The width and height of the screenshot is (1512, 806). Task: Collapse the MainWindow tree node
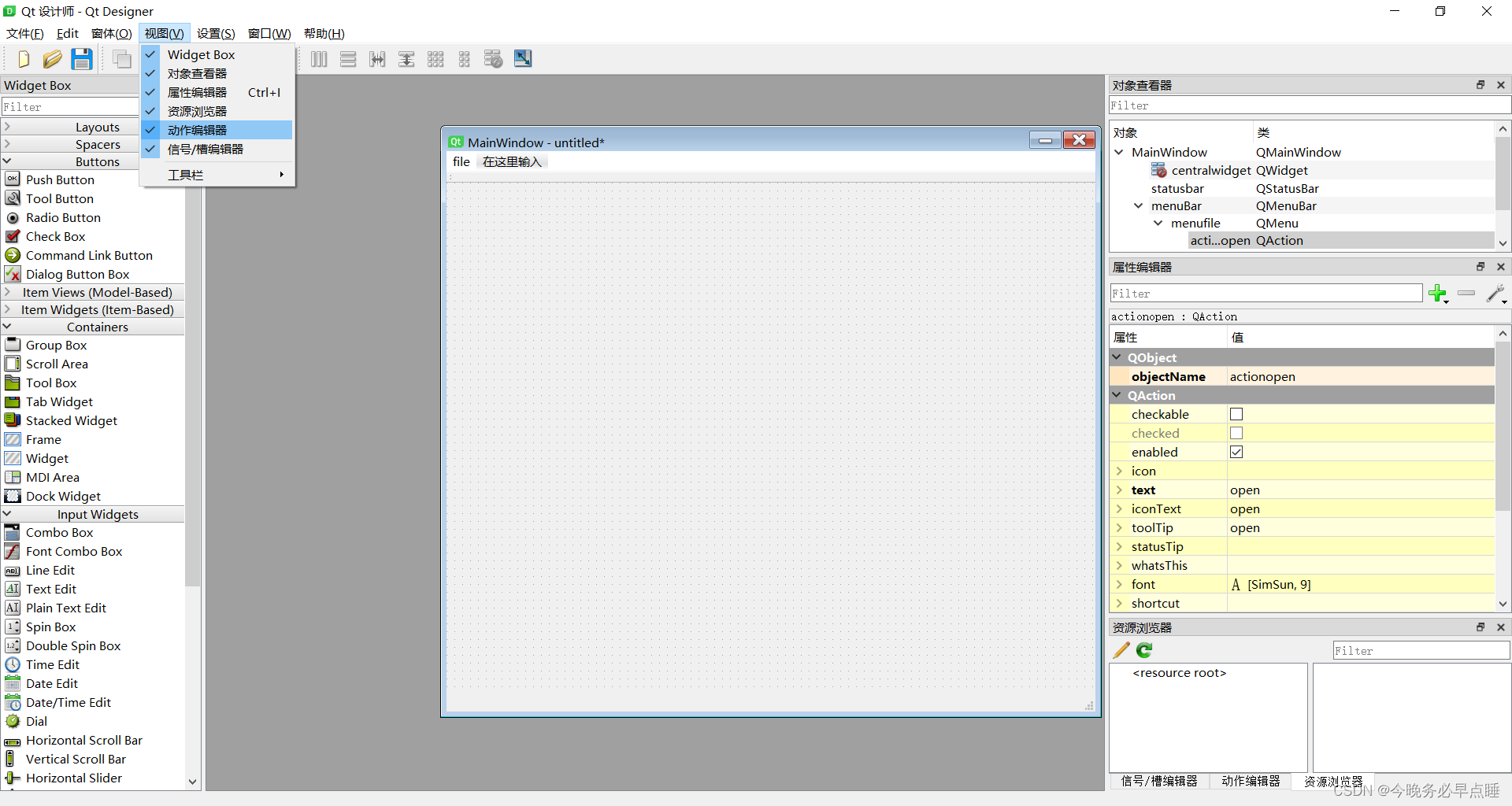(1119, 152)
